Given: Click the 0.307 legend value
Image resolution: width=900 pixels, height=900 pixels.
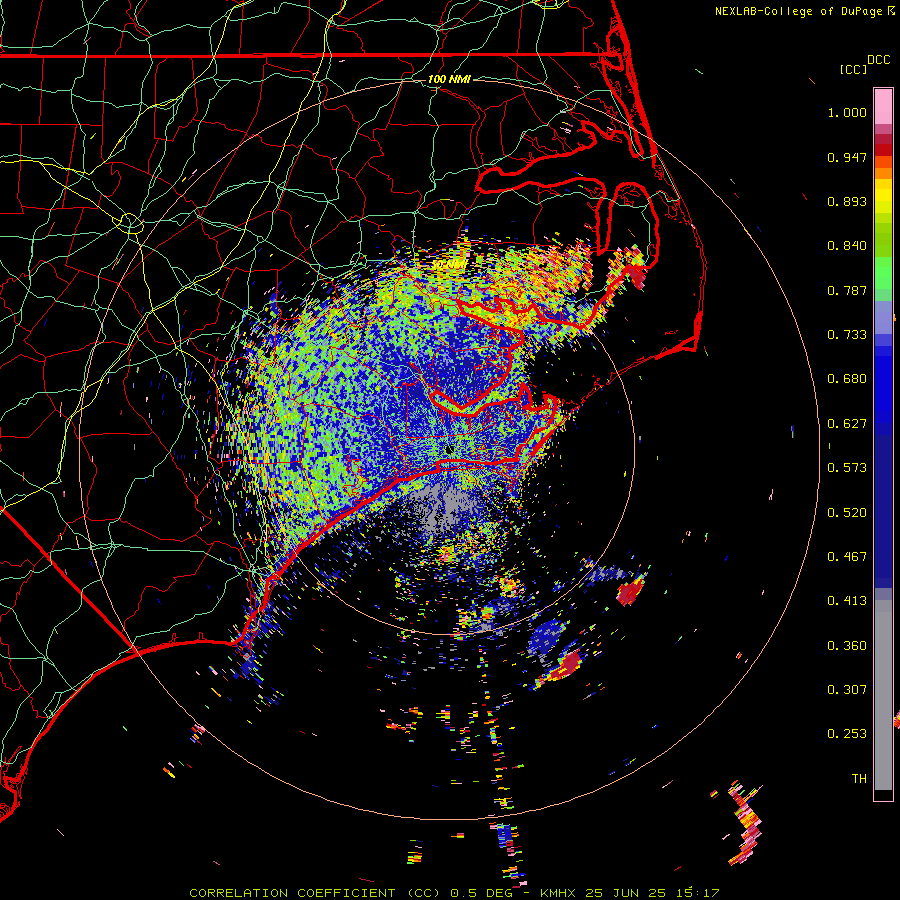Looking at the screenshot, I should 847,690.
